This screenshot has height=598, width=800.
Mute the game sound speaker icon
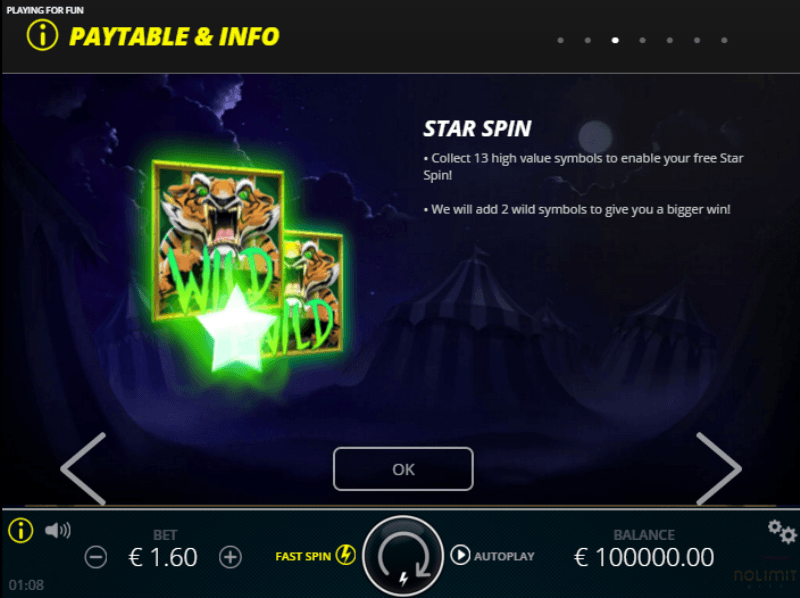pyautogui.click(x=58, y=531)
